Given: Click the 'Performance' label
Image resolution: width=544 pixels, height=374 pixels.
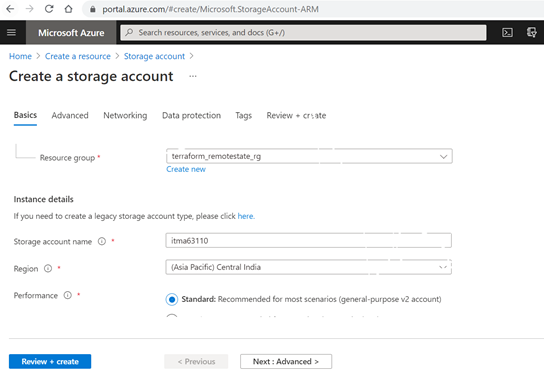Looking at the screenshot, I should [36, 296].
